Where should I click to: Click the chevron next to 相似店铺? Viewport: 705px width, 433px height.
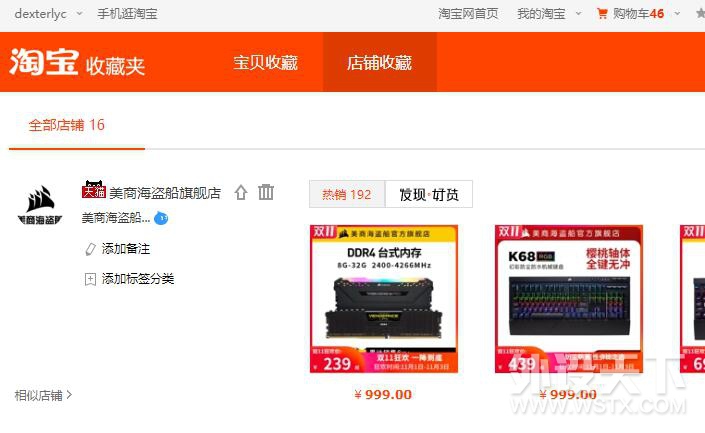click(69, 395)
